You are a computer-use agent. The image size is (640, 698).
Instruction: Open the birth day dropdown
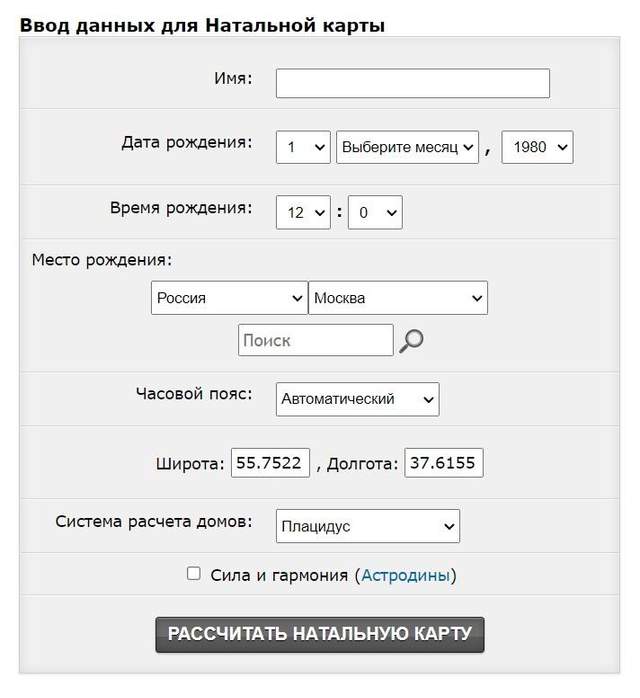303,147
